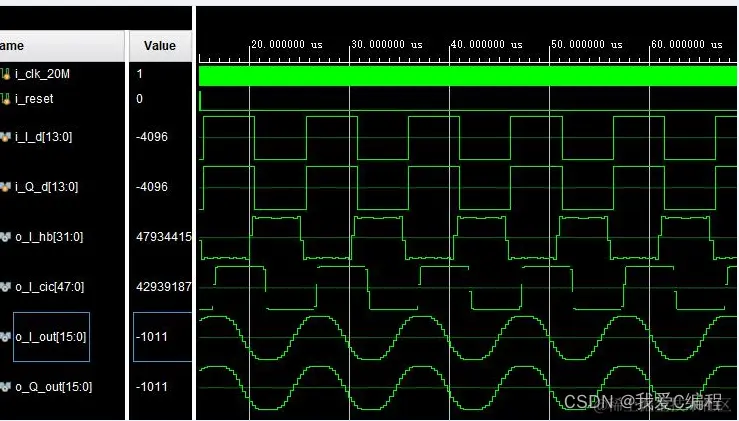
Task: Click the 42939187 value of o_I_cic
Action: click(164, 287)
